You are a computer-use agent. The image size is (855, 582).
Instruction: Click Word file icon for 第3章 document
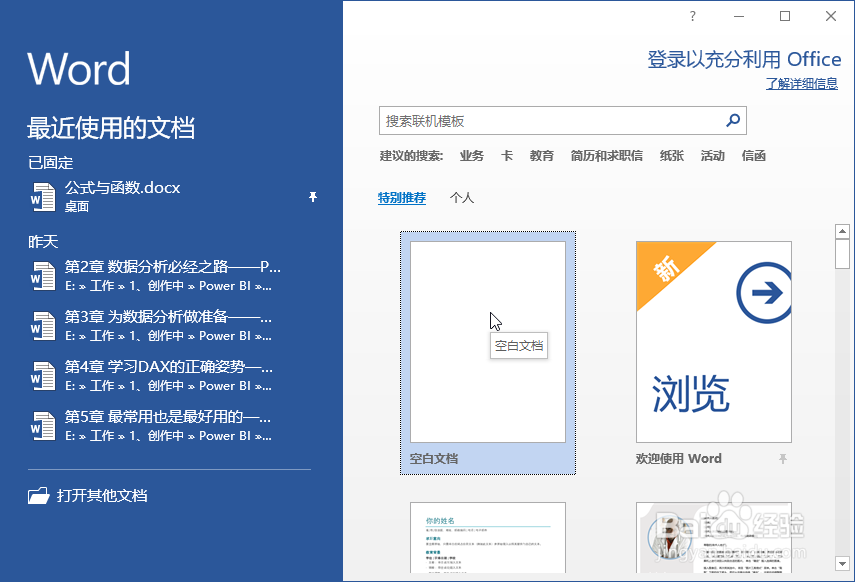point(43,326)
